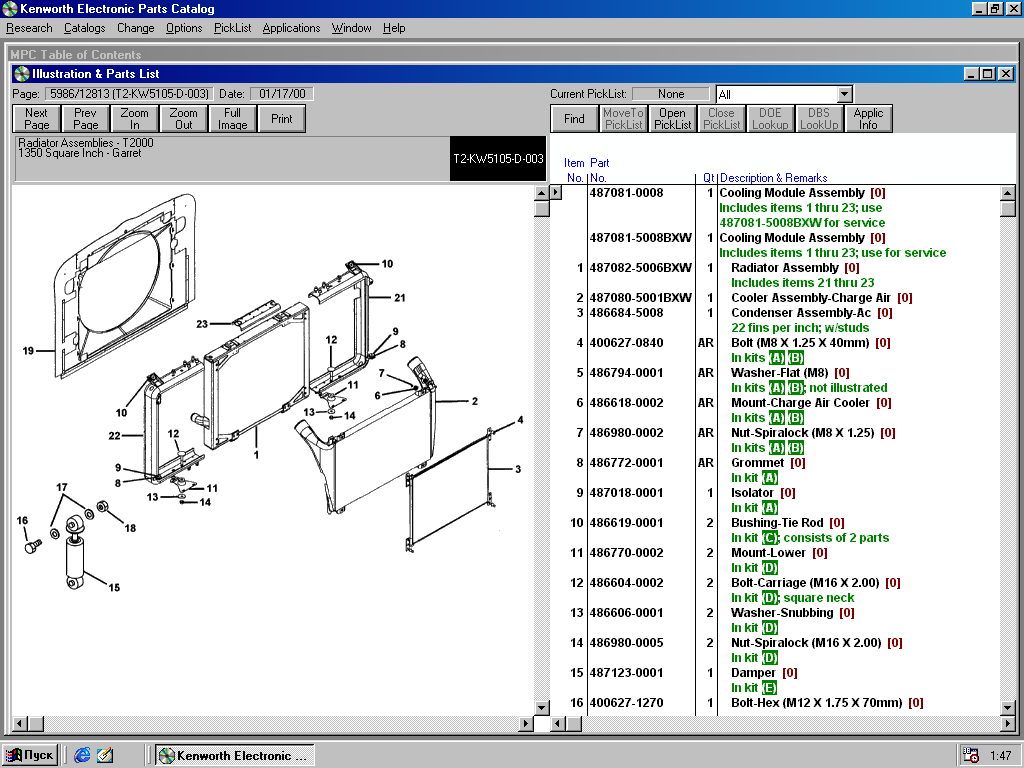Click the Kenworth catalog title bar icon
Viewport: 1024px width, 768px height.
click(10, 8)
